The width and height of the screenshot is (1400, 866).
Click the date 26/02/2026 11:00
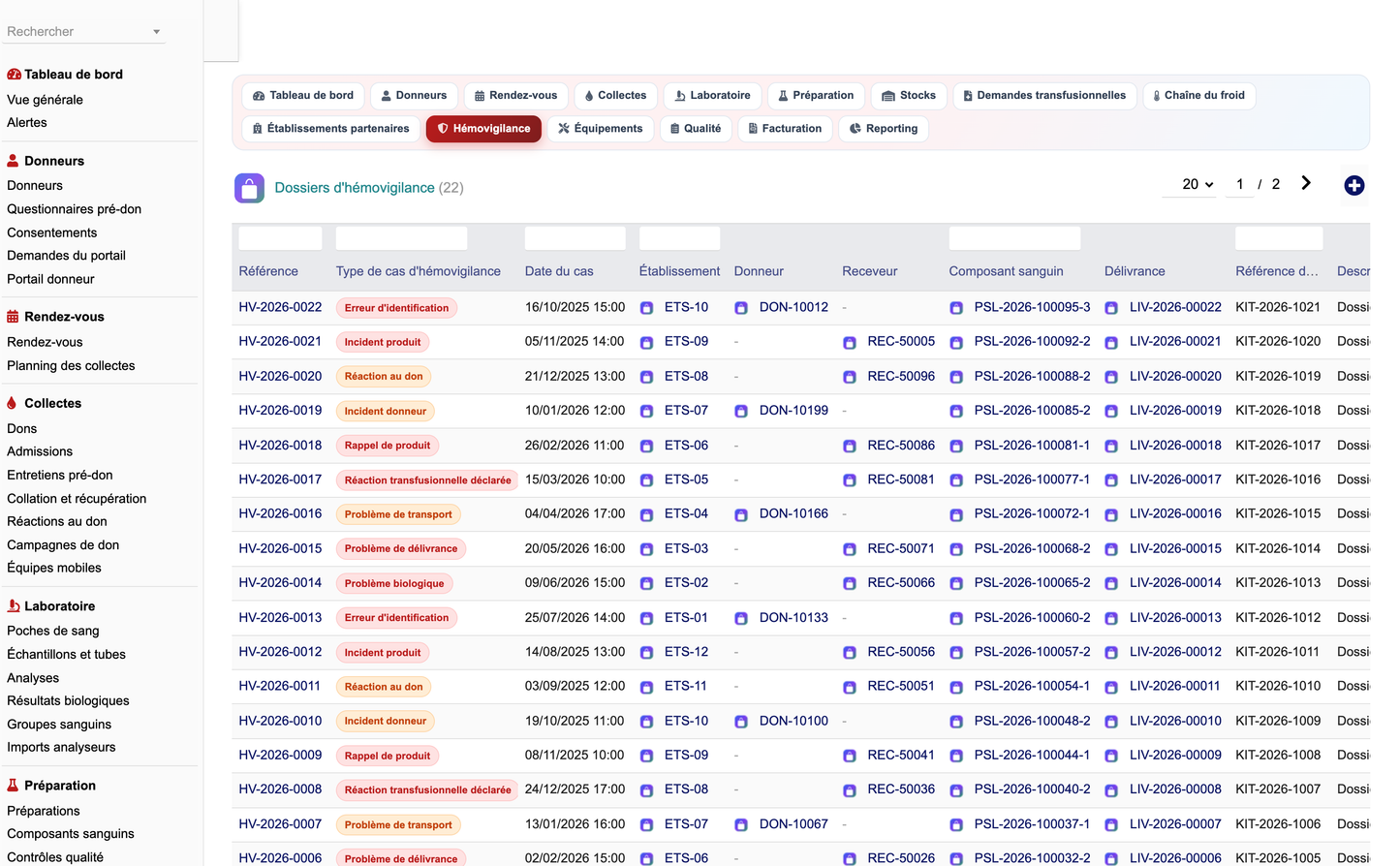(575, 446)
